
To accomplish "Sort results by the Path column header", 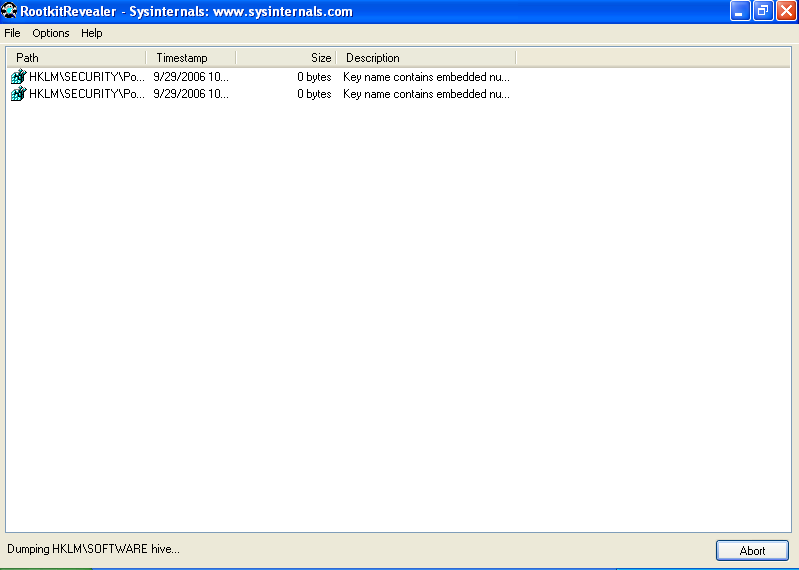I will click(x=76, y=58).
